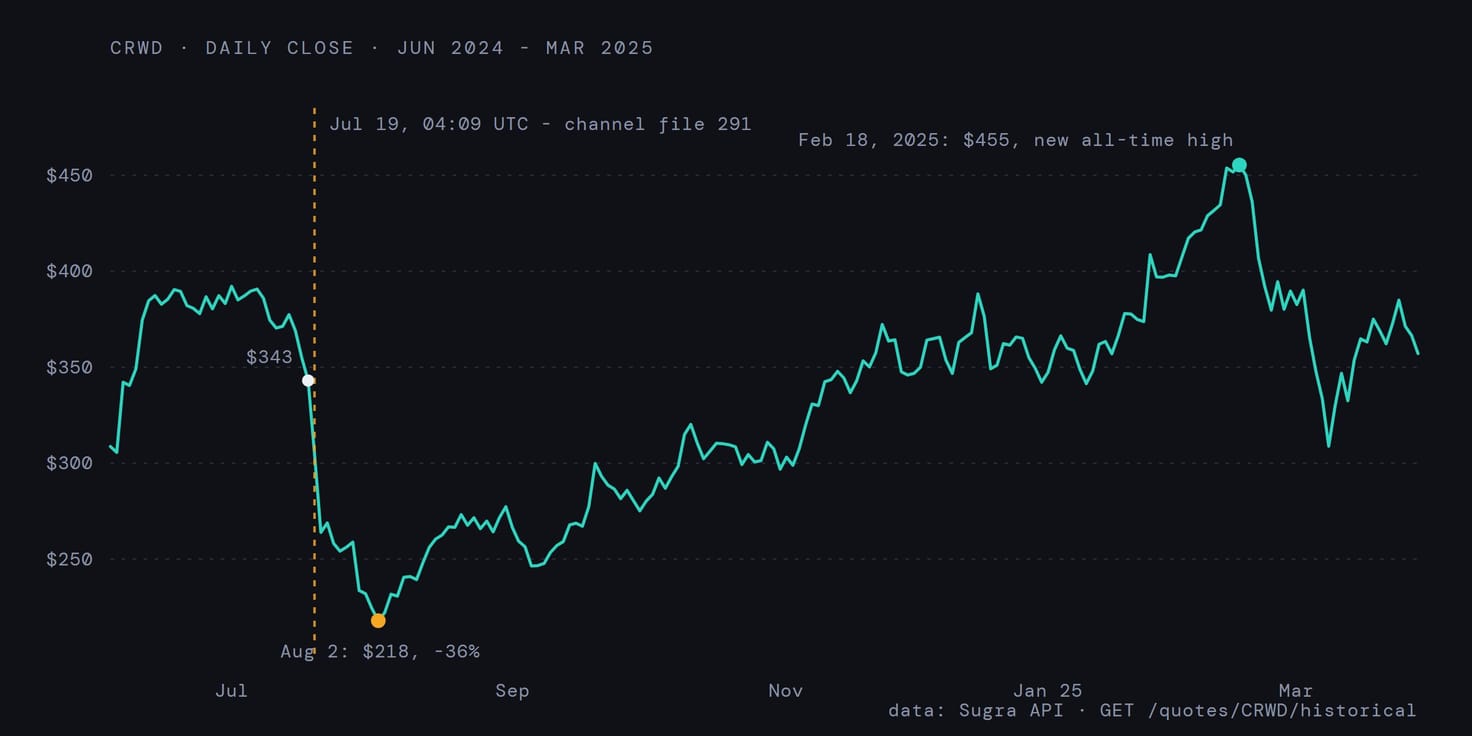Click the "Feb 18, 2025: $455, new all-time high" label

pyautogui.click(x=1016, y=140)
